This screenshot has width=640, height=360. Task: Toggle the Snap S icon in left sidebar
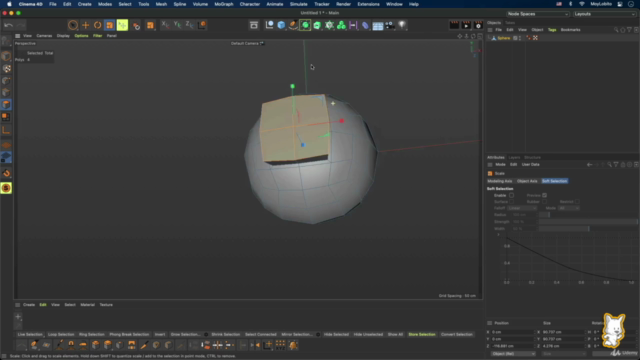6,188
